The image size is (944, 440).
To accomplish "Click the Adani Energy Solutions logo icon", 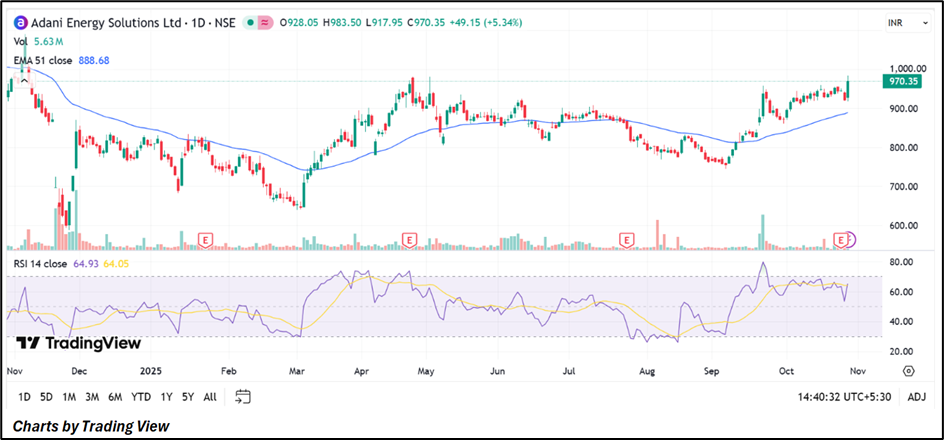I will click(x=20, y=22).
